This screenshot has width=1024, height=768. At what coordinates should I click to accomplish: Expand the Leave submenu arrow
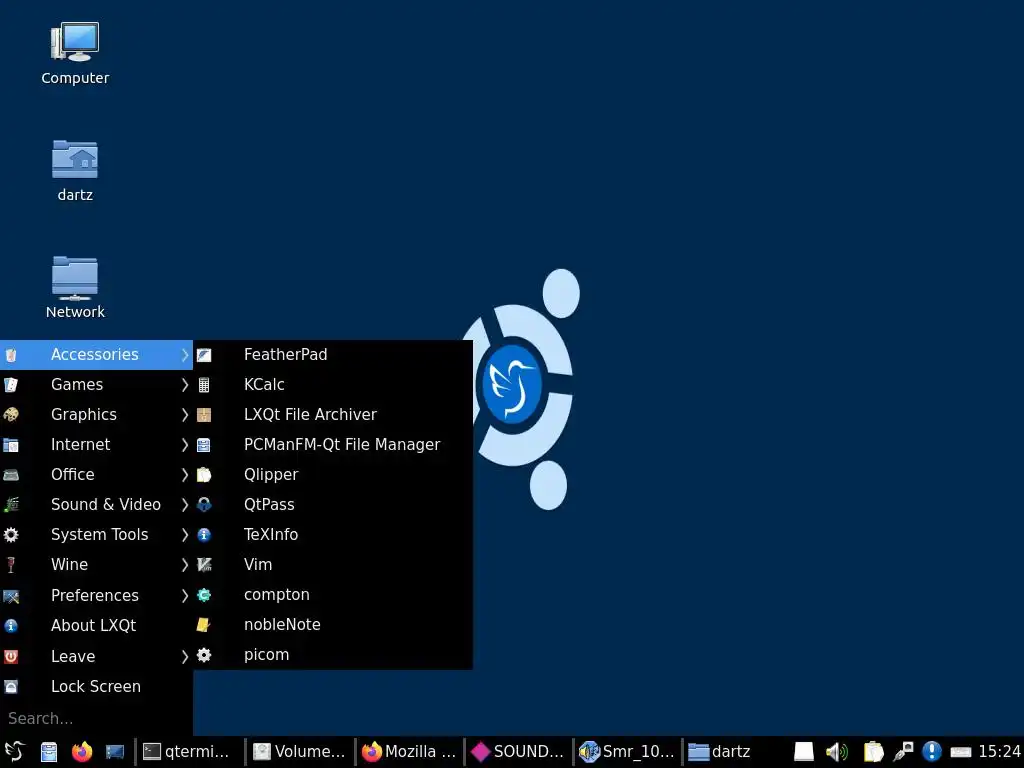(185, 656)
